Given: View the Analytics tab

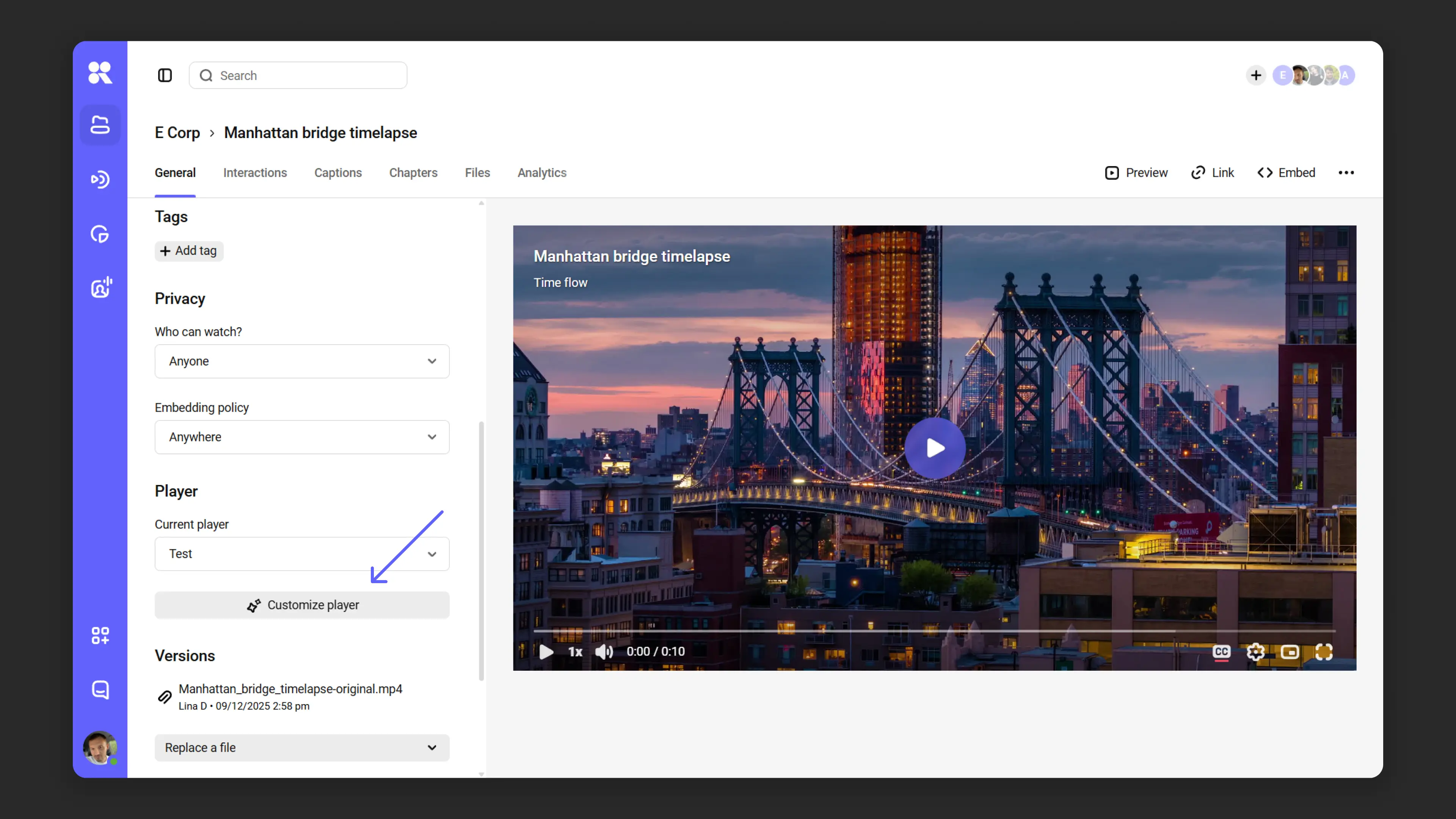Looking at the screenshot, I should (542, 173).
